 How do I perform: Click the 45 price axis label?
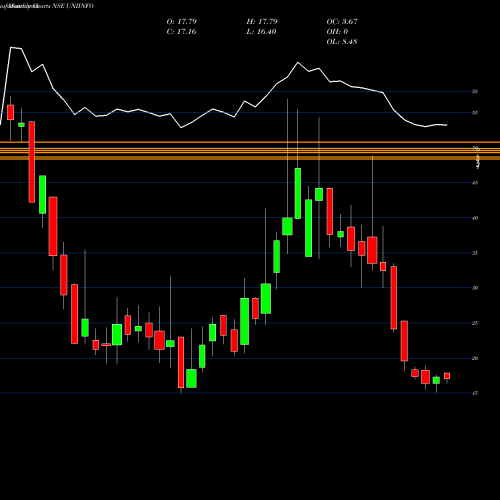[x=475, y=183]
